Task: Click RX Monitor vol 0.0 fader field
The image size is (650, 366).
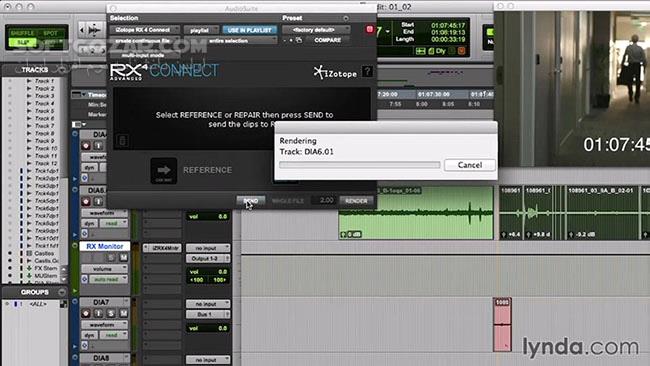Action: point(208,272)
